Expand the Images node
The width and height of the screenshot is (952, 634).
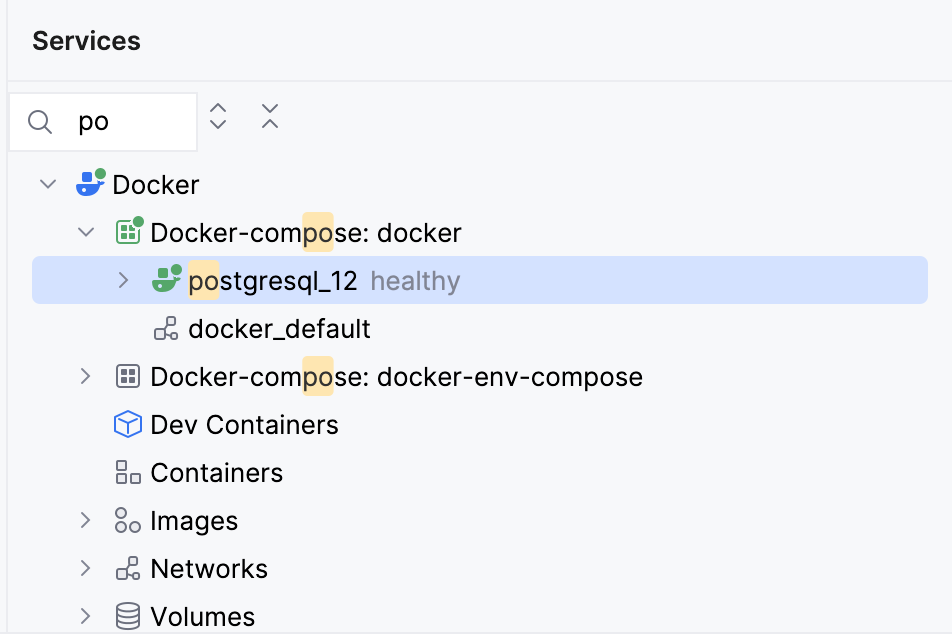coord(86,520)
